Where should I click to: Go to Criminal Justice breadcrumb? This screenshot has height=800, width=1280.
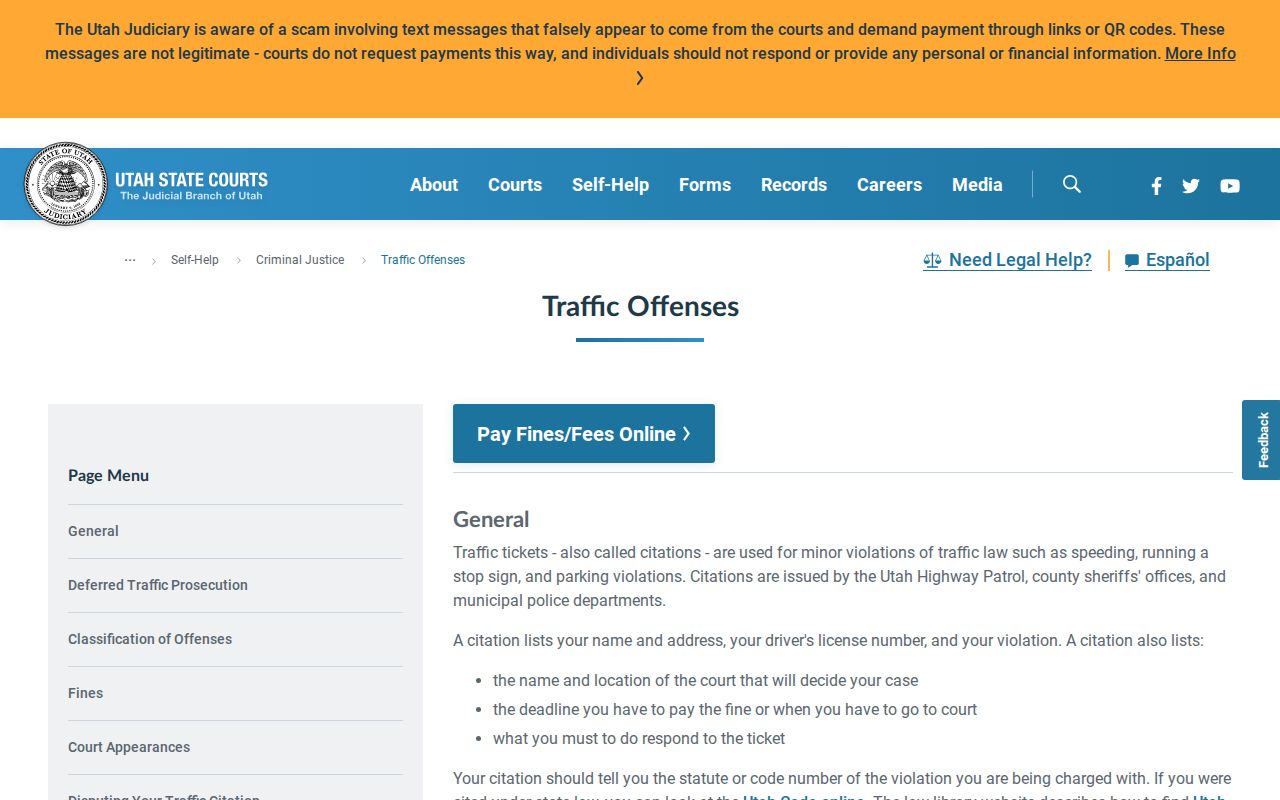pyautogui.click(x=300, y=260)
